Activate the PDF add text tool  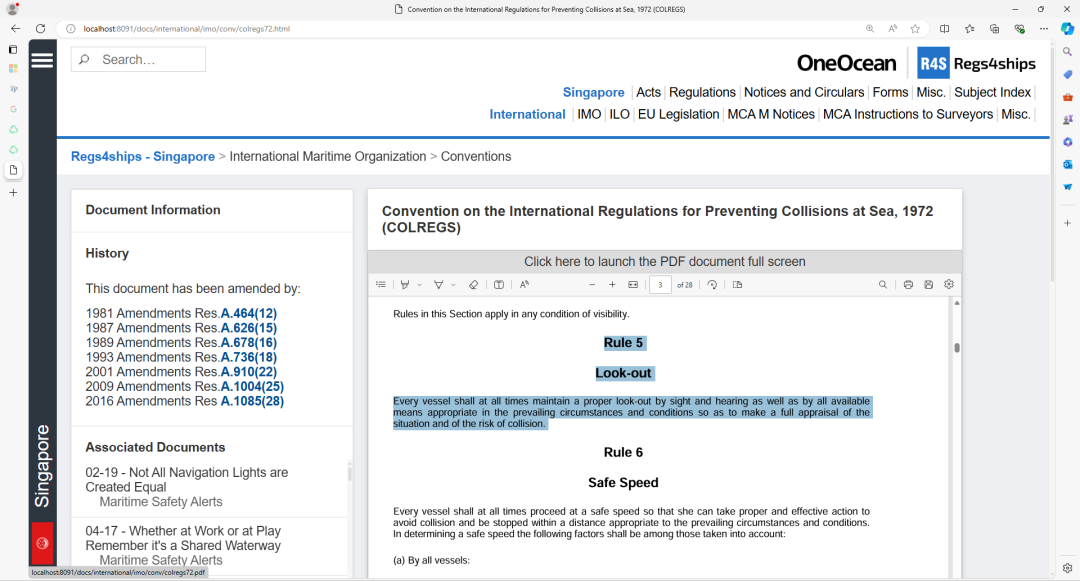coord(499,284)
